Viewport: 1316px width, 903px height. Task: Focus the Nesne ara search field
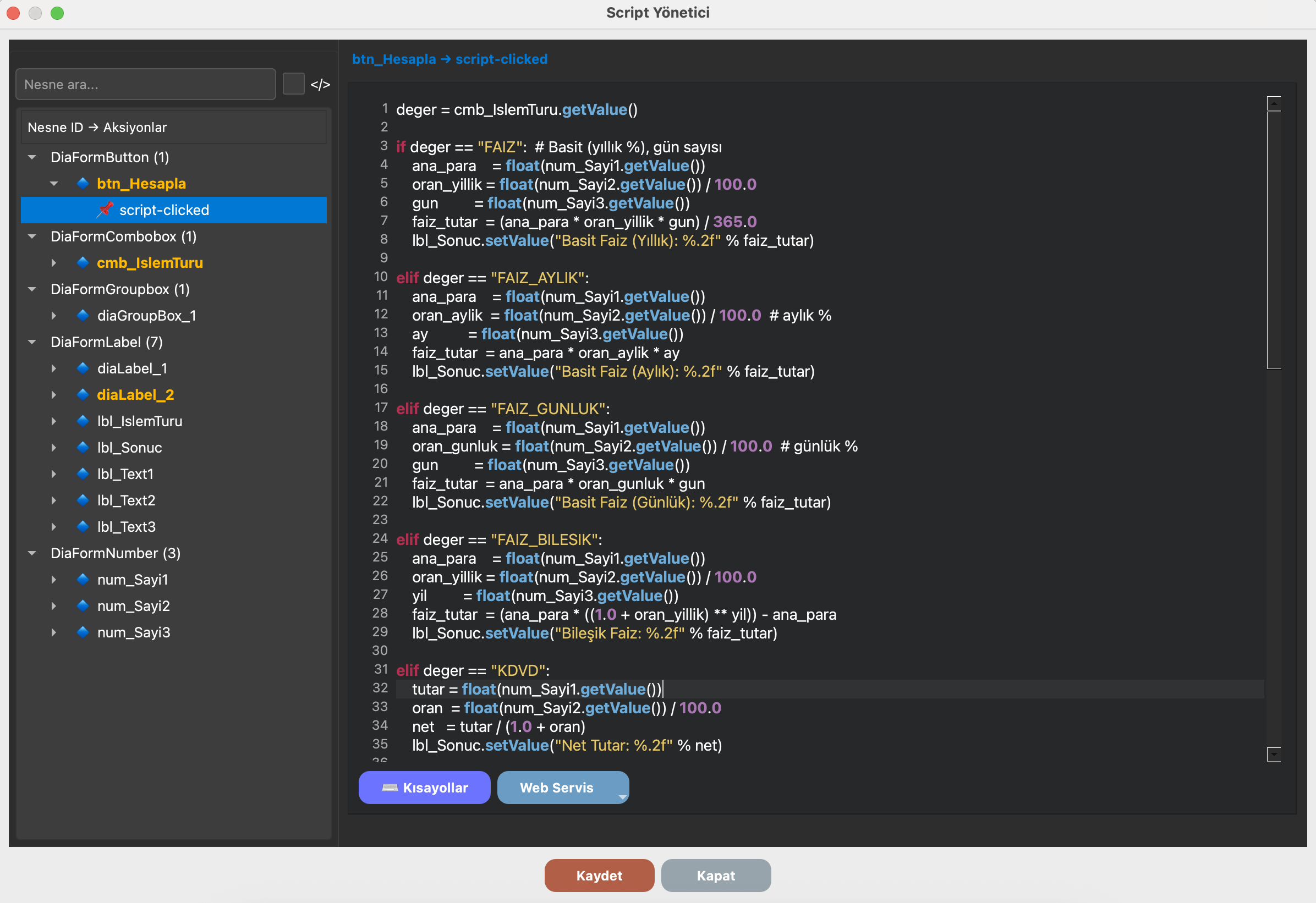point(146,84)
